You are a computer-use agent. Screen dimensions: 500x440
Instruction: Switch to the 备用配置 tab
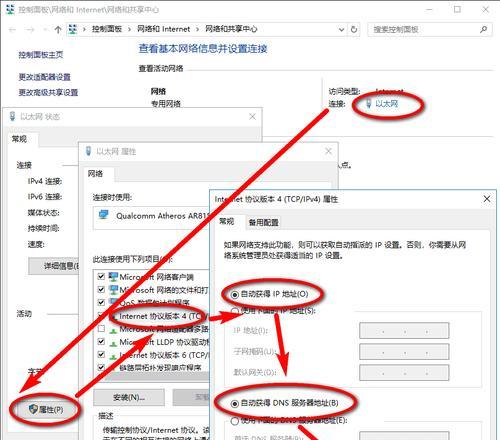(263, 222)
